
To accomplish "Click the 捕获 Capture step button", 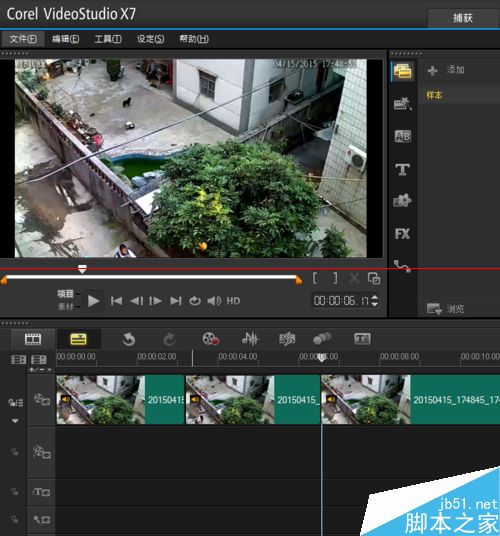I will (463, 18).
